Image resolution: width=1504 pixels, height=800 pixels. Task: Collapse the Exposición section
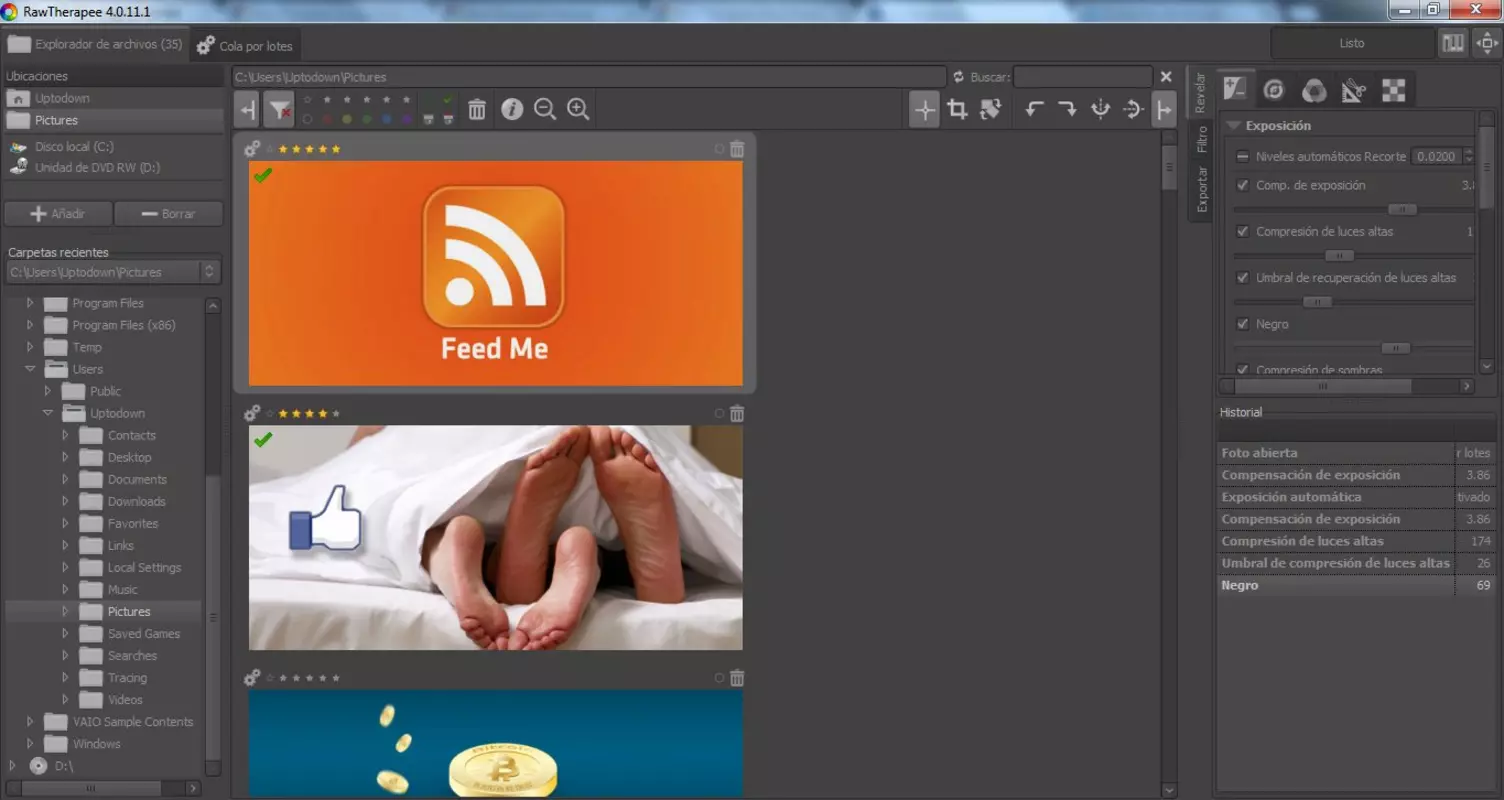point(1234,126)
